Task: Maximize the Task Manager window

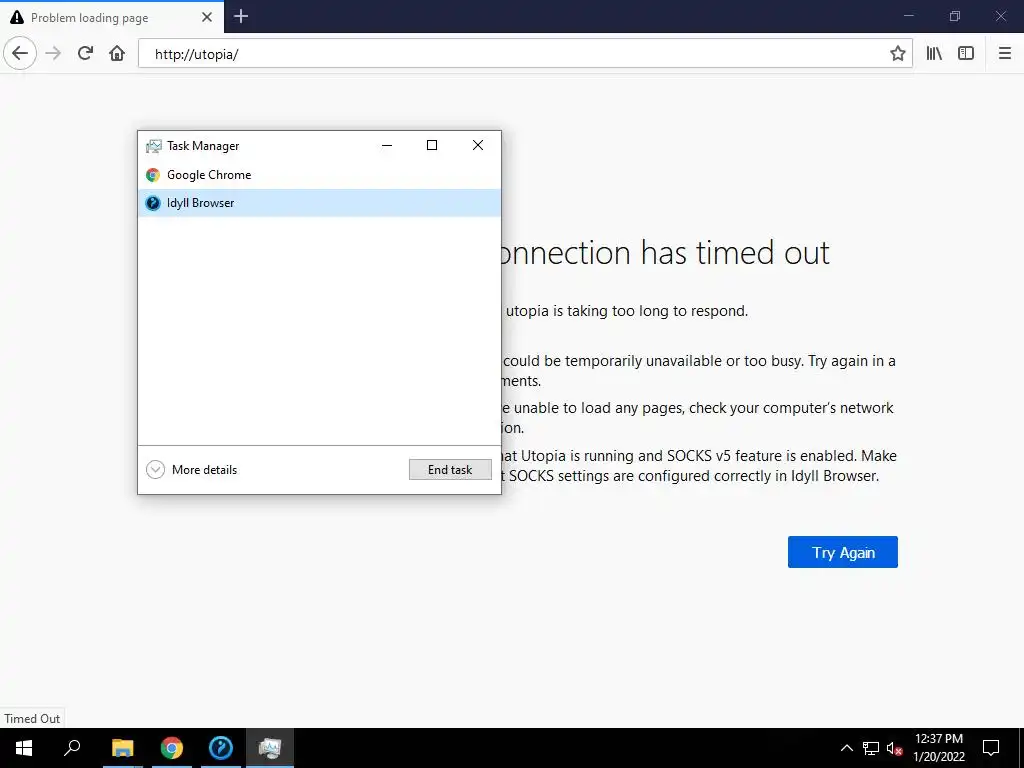Action: pyautogui.click(x=432, y=145)
